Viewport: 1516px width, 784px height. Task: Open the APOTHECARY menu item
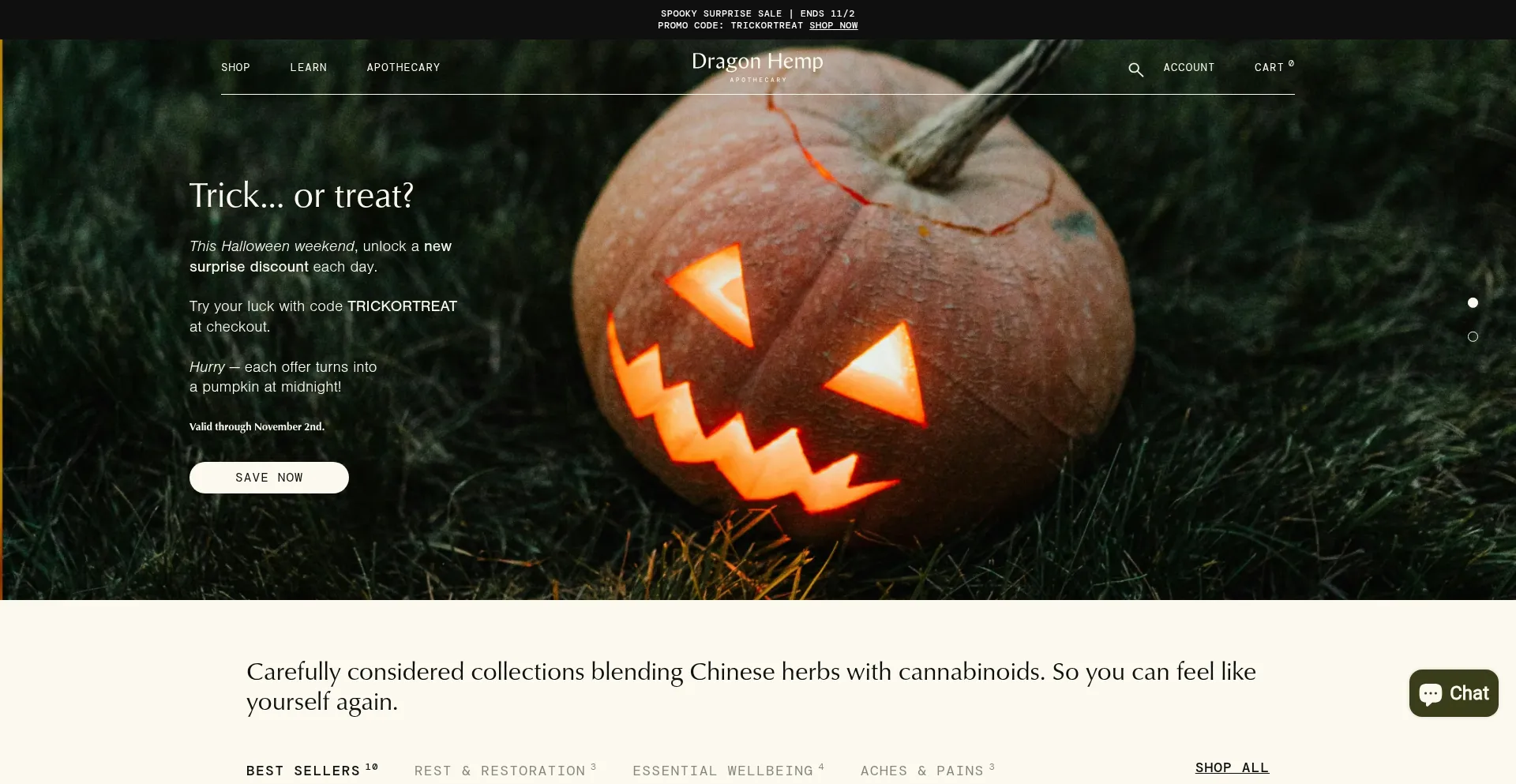(x=403, y=68)
